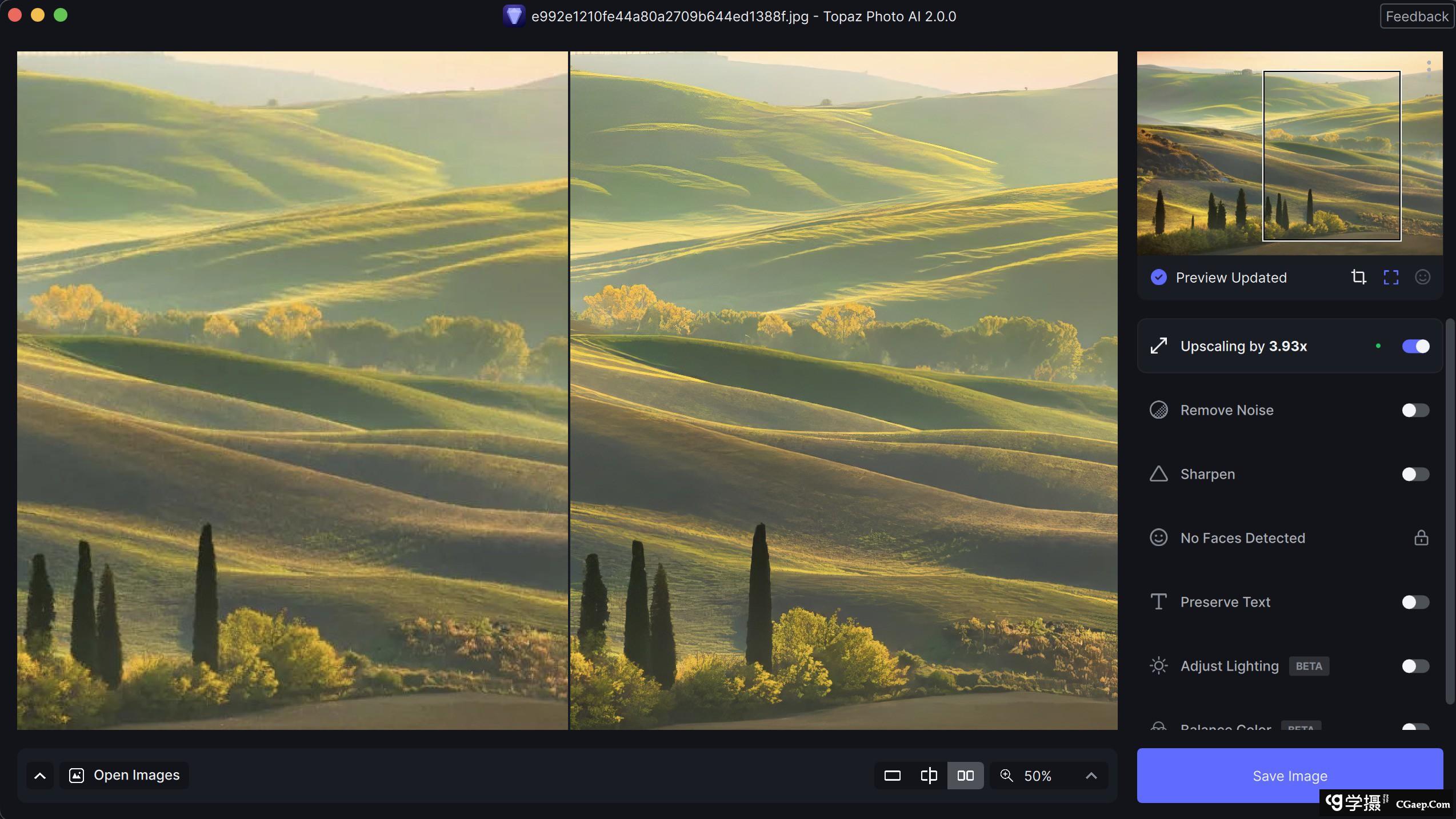Click the Save Image button

coord(1289,776)
